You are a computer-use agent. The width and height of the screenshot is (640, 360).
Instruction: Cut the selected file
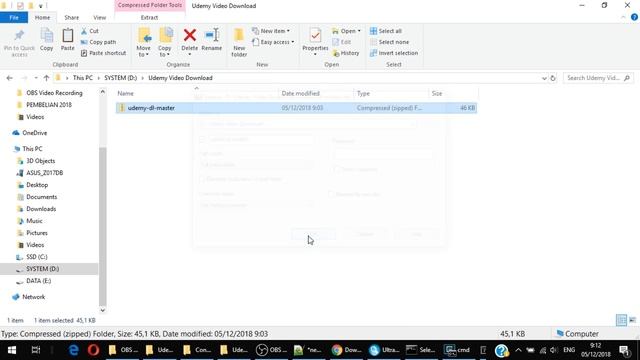point(90,31)
